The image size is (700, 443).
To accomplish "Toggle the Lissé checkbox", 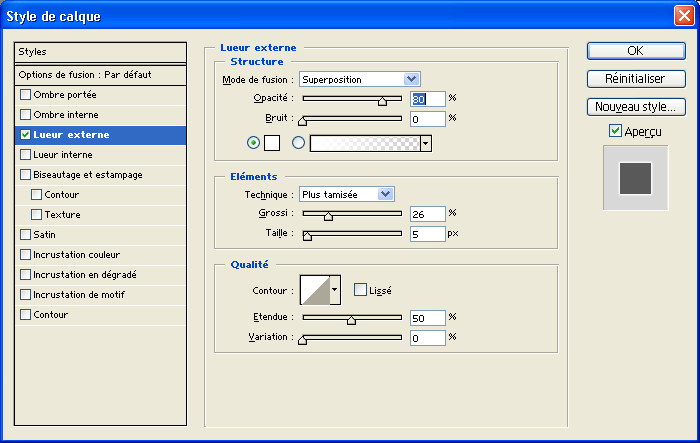I will point(361,290).
